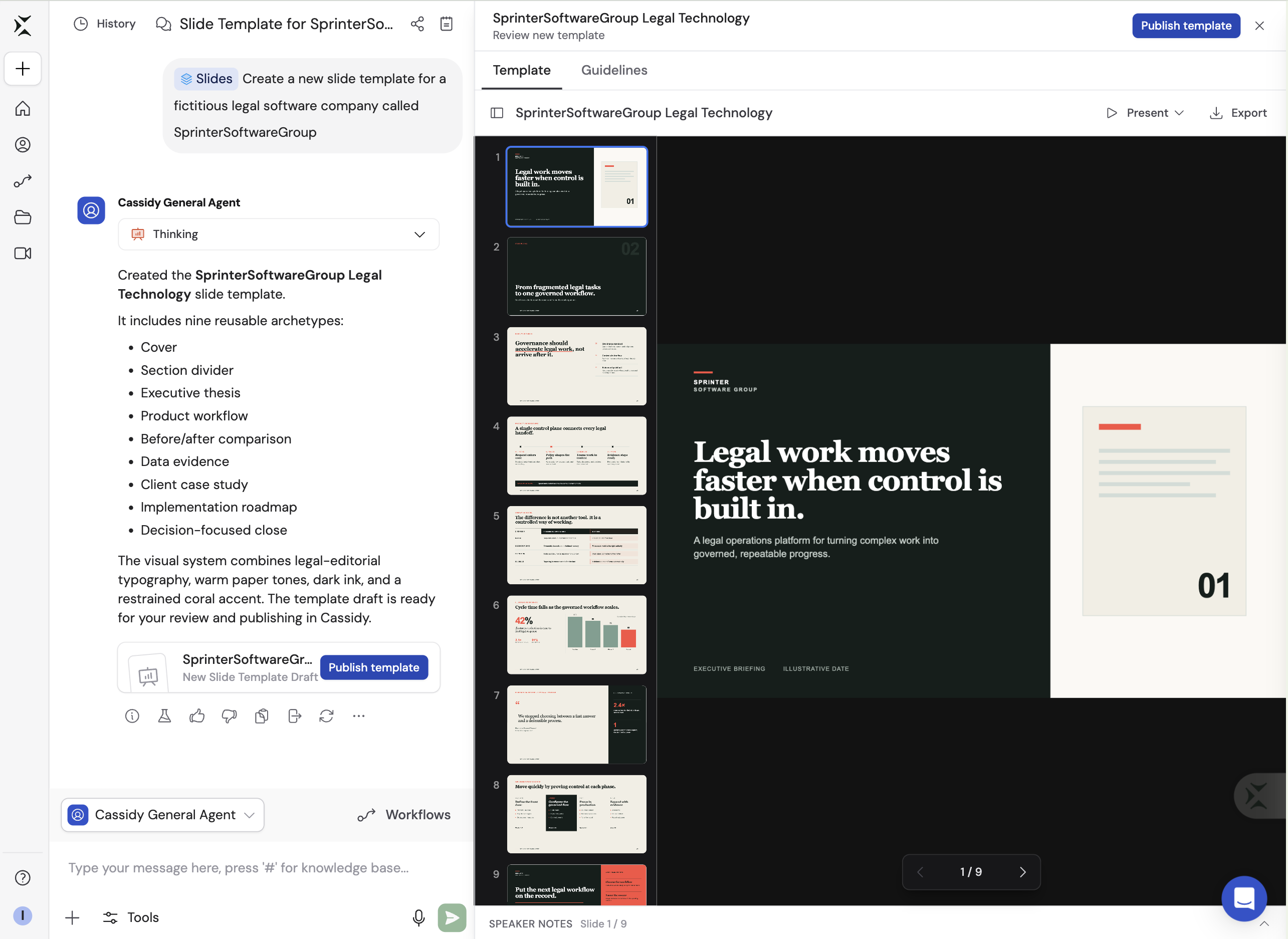Open the support chat bubble
1288x939 pixels.
1244,898
